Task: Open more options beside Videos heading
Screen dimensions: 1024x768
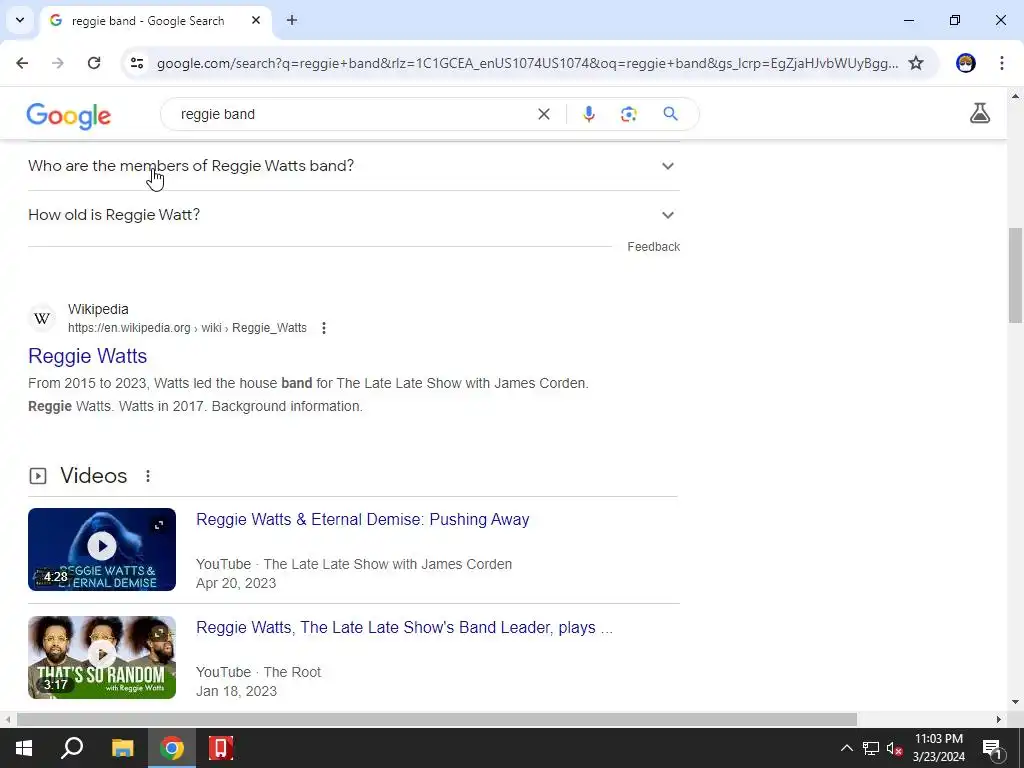Action: (148, 476)
